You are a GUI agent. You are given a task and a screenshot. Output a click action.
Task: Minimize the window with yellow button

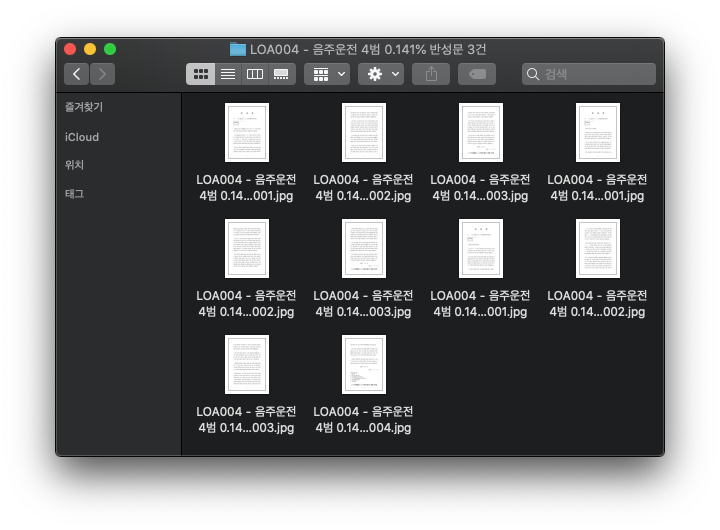click(90, 49)
